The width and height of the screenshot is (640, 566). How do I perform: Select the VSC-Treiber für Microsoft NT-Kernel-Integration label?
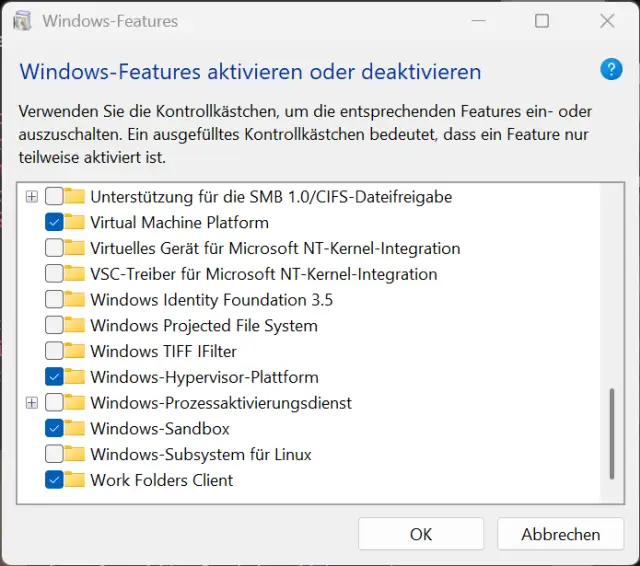click(x=263, y=274)
